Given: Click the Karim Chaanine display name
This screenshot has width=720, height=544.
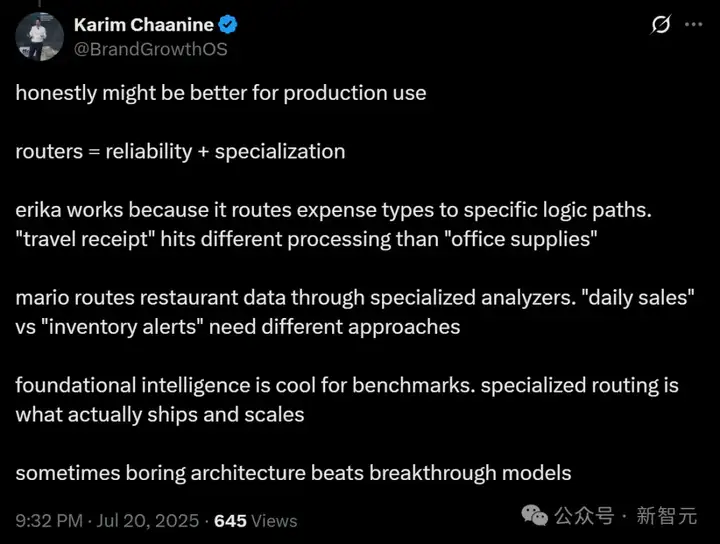Looking at the screenshot, I should [144, 25].
